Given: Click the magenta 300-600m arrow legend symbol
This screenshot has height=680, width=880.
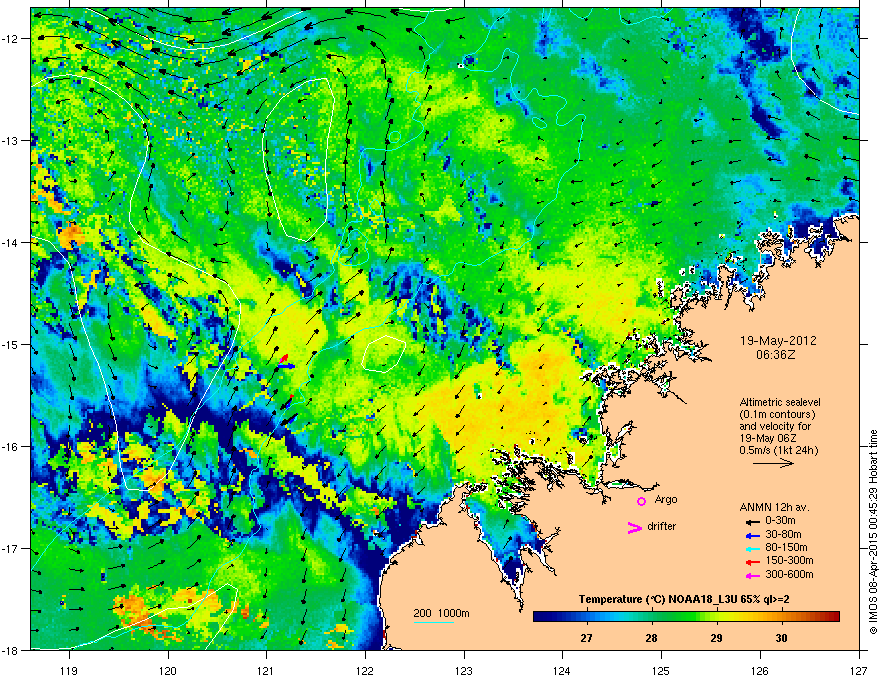Looking at the screenshot, I should (x=753, y=575).
